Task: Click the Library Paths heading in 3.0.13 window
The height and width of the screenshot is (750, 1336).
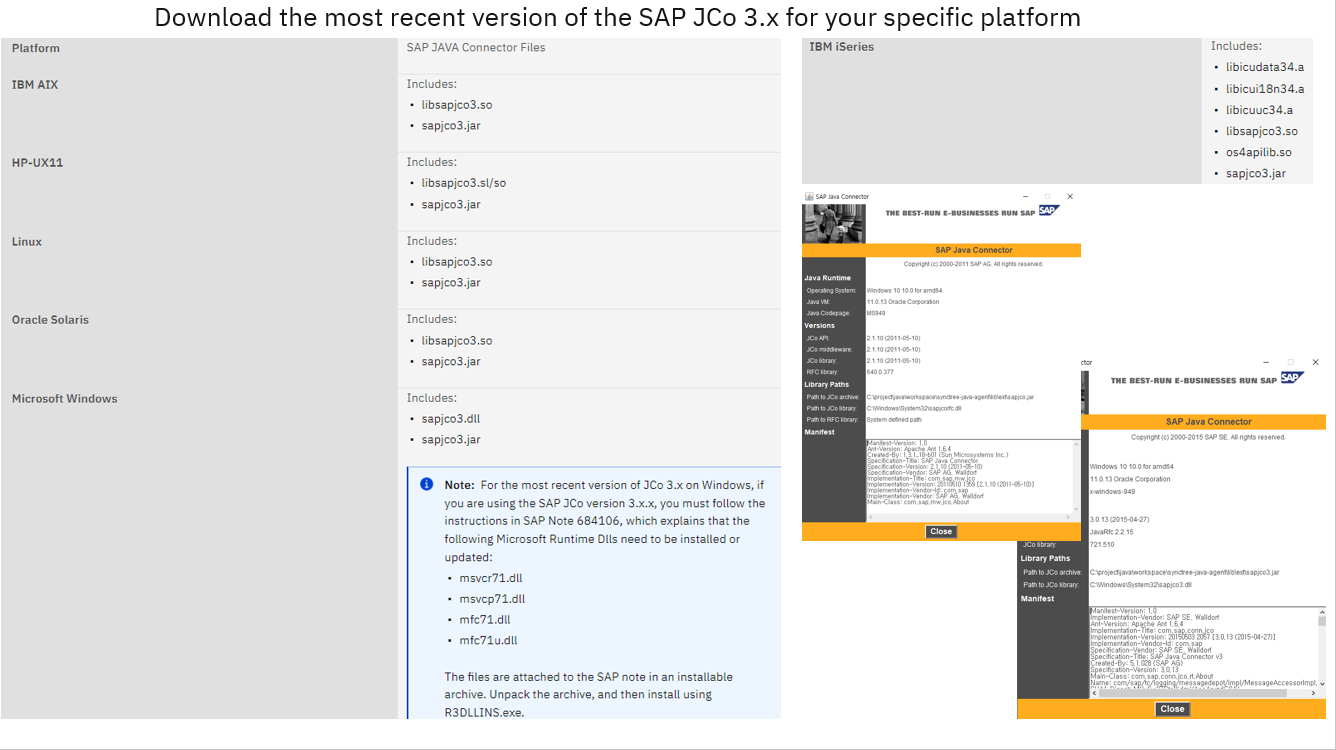Action: click(x=1046, y=558)
